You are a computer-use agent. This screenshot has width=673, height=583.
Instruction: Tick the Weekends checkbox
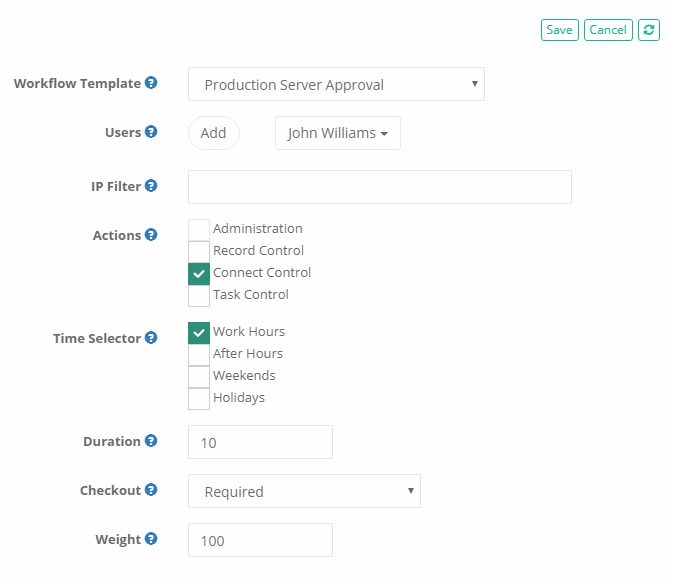[199, 376]
